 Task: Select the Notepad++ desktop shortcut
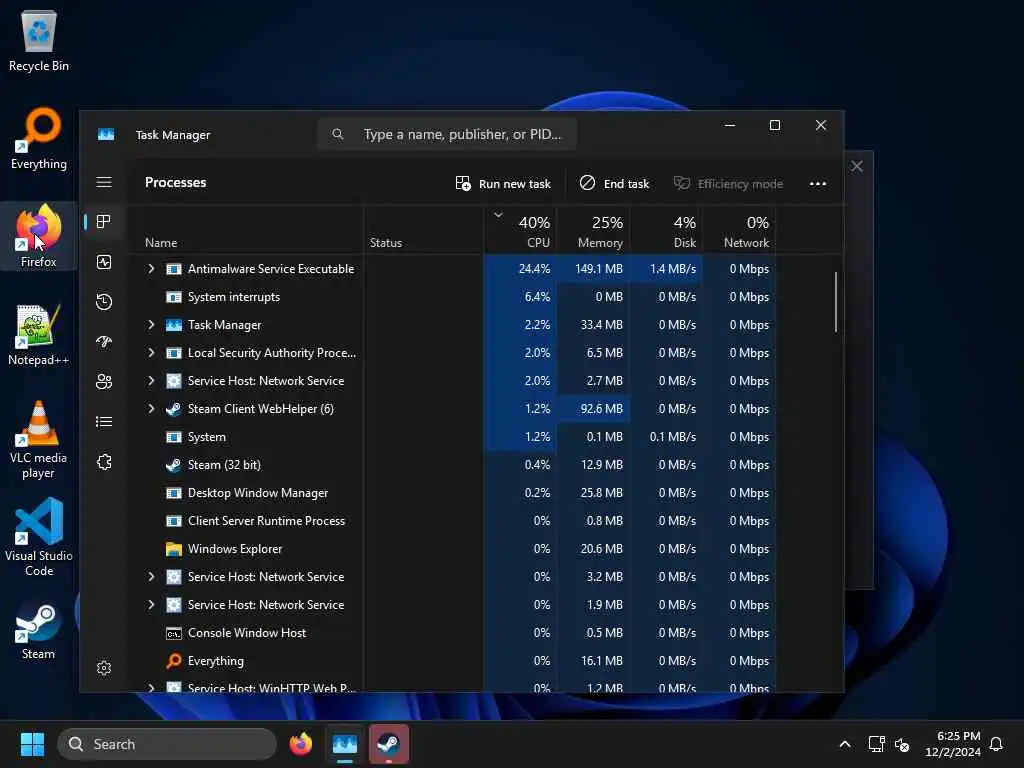click(x=39, y=334)
